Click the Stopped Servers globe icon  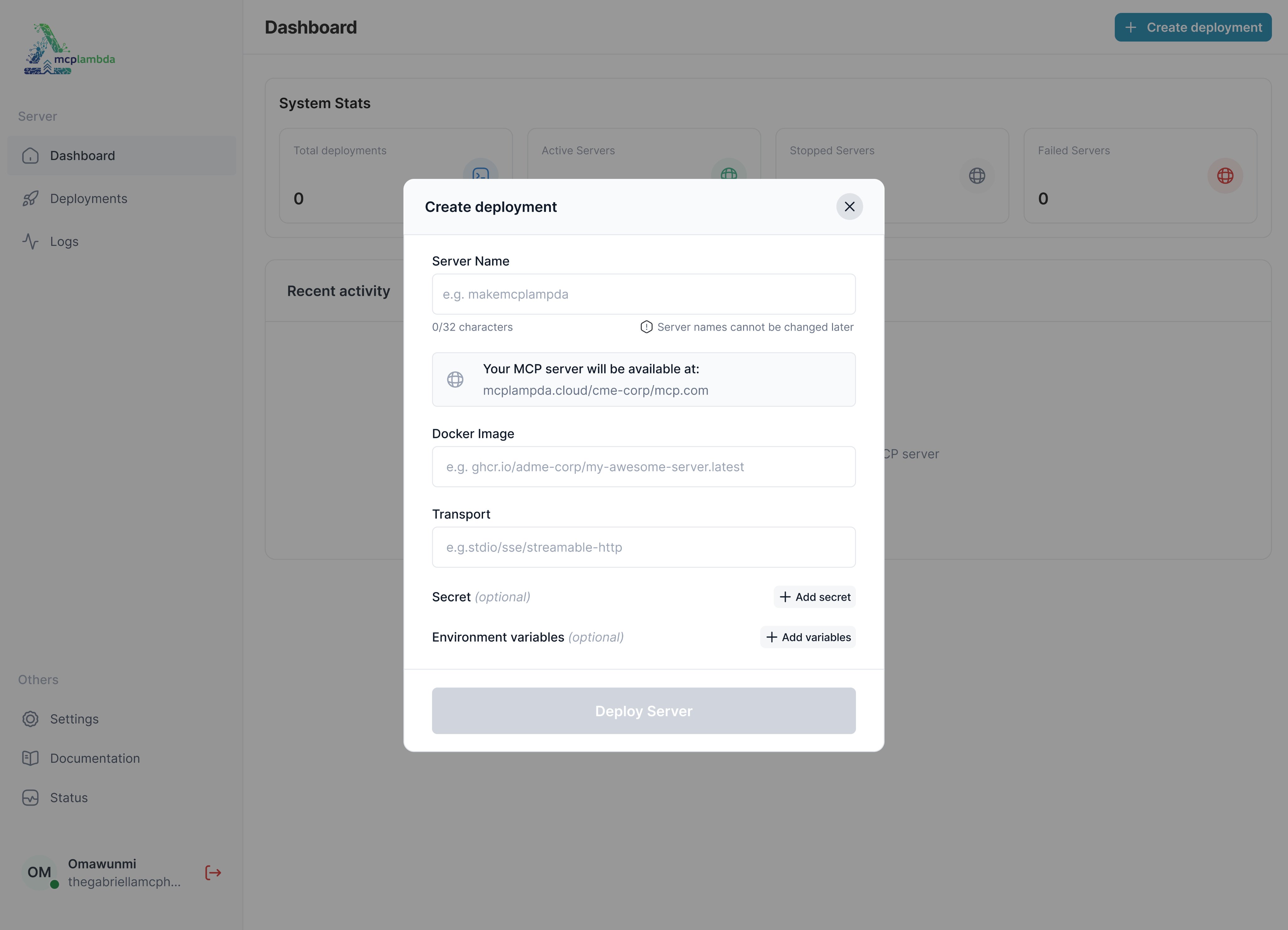point(977,176)
